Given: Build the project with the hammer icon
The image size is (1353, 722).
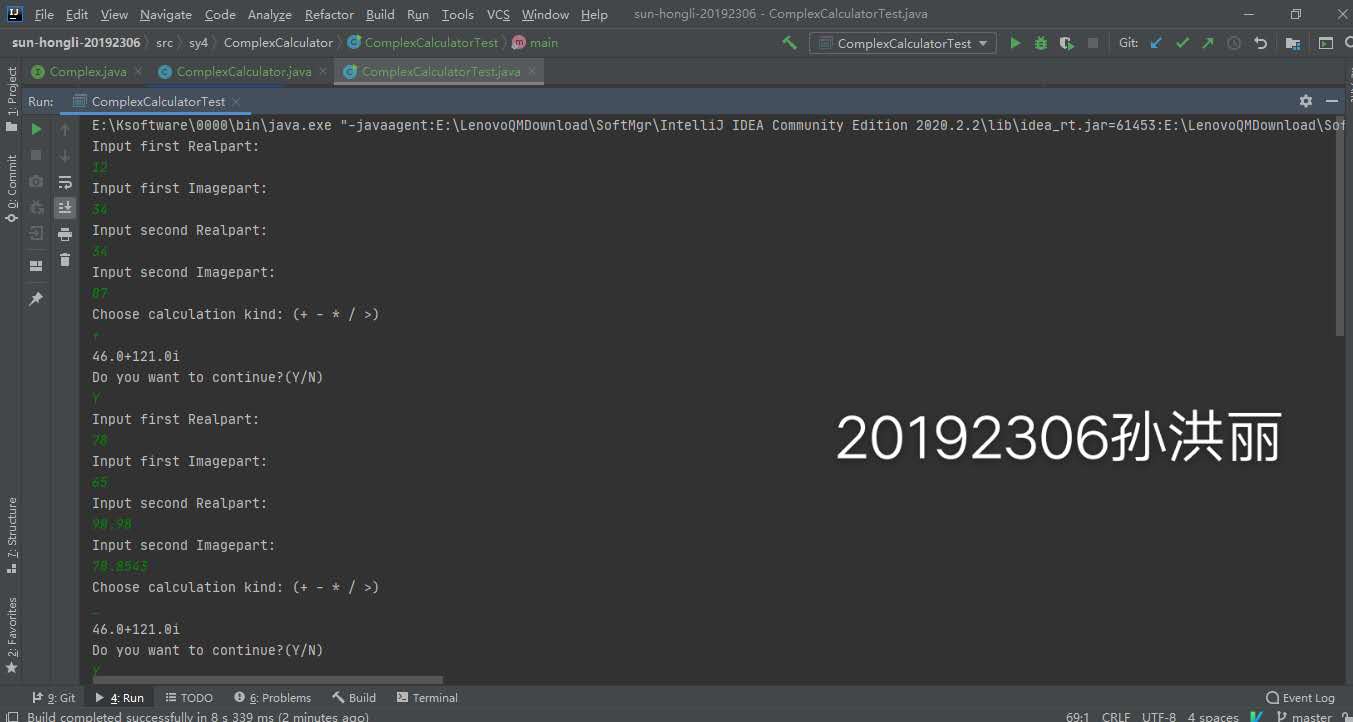Looking at the screenshot, I should tap(790, 43).
